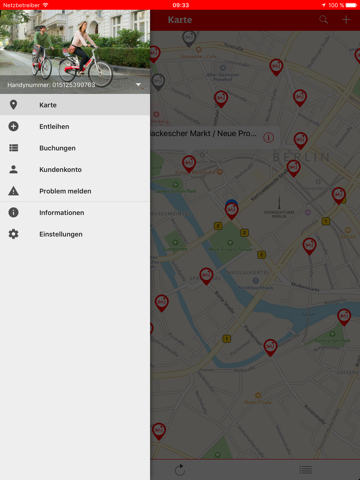
Task: Click the Einstellungen gear icon
Action: pyautogui.click(x=13, y=234)
